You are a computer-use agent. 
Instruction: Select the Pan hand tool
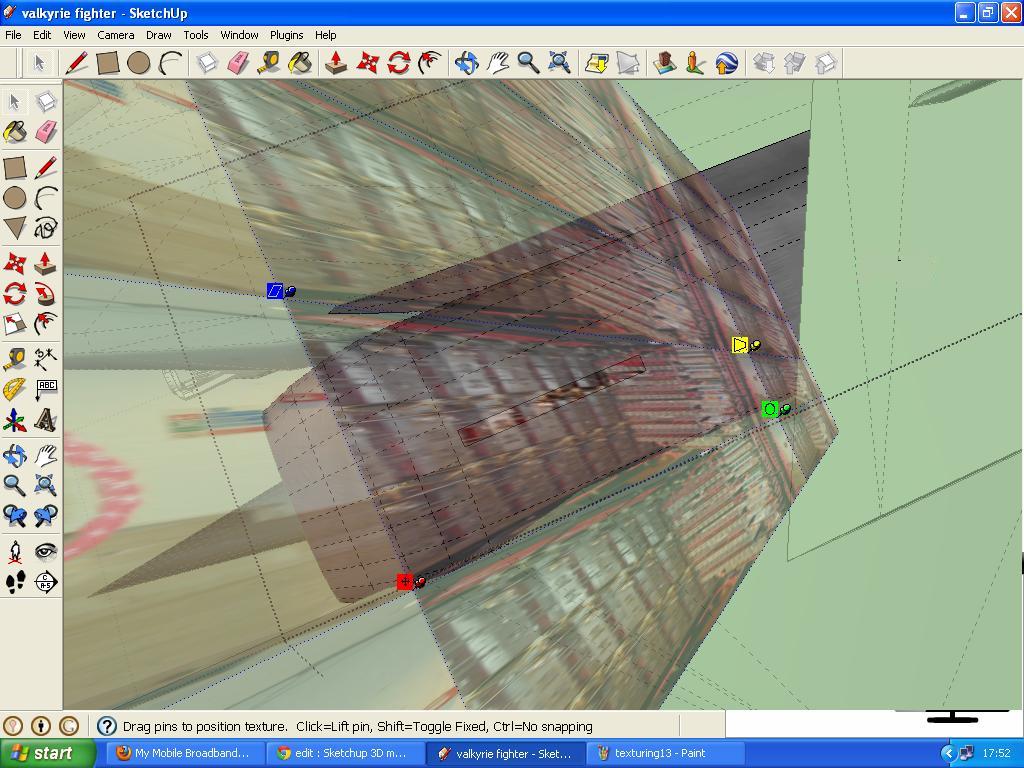pos(47,455)
